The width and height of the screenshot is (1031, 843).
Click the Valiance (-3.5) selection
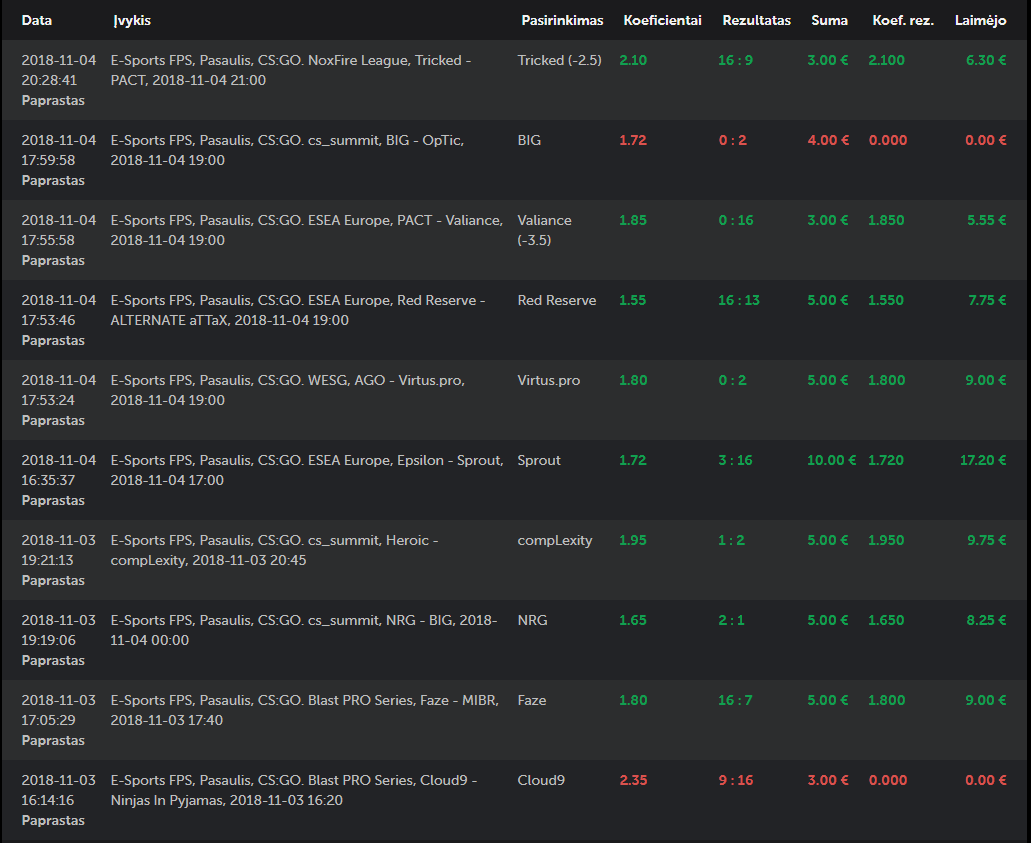(x=544, y=230)
